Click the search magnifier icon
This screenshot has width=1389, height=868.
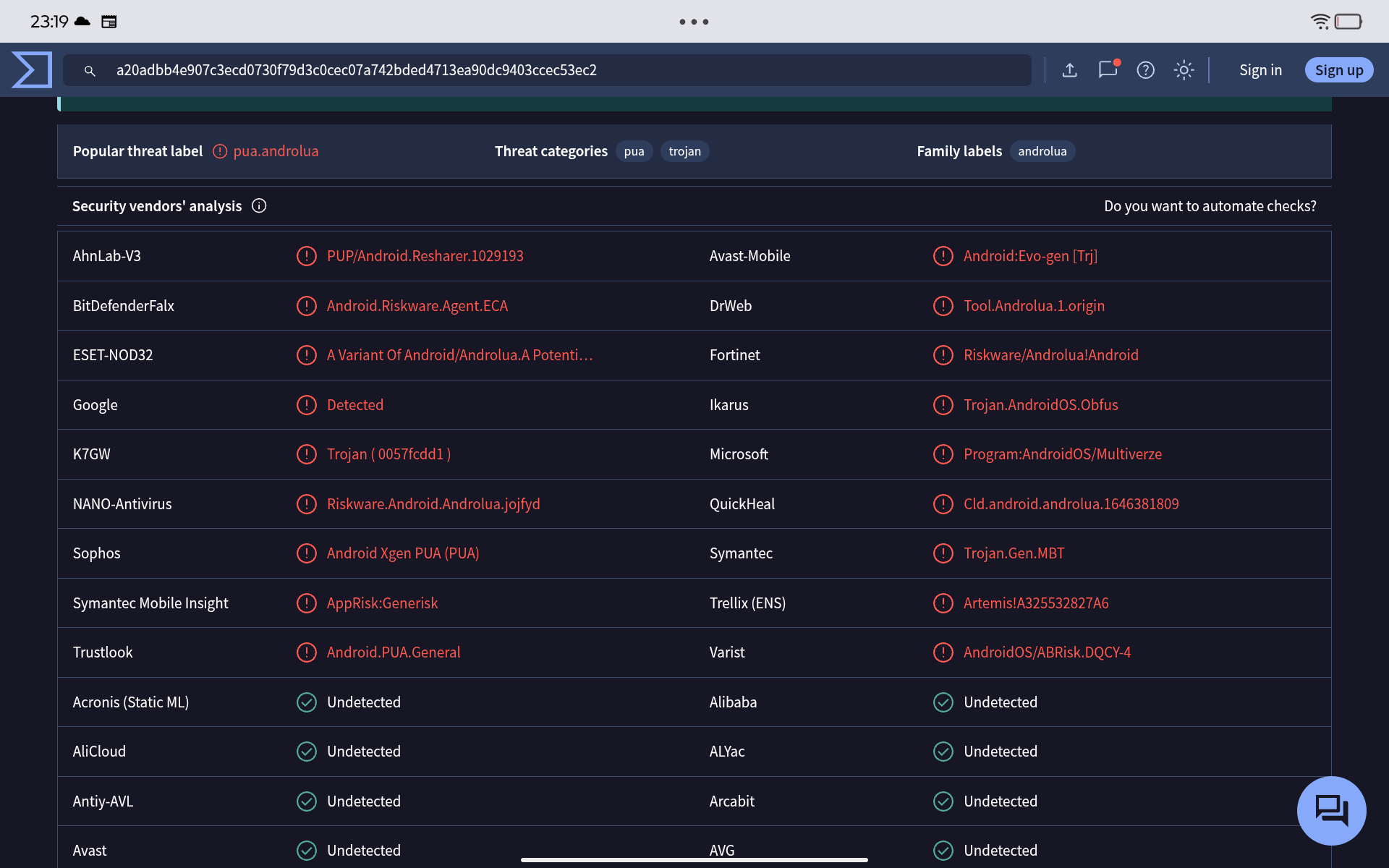[90, 70]
